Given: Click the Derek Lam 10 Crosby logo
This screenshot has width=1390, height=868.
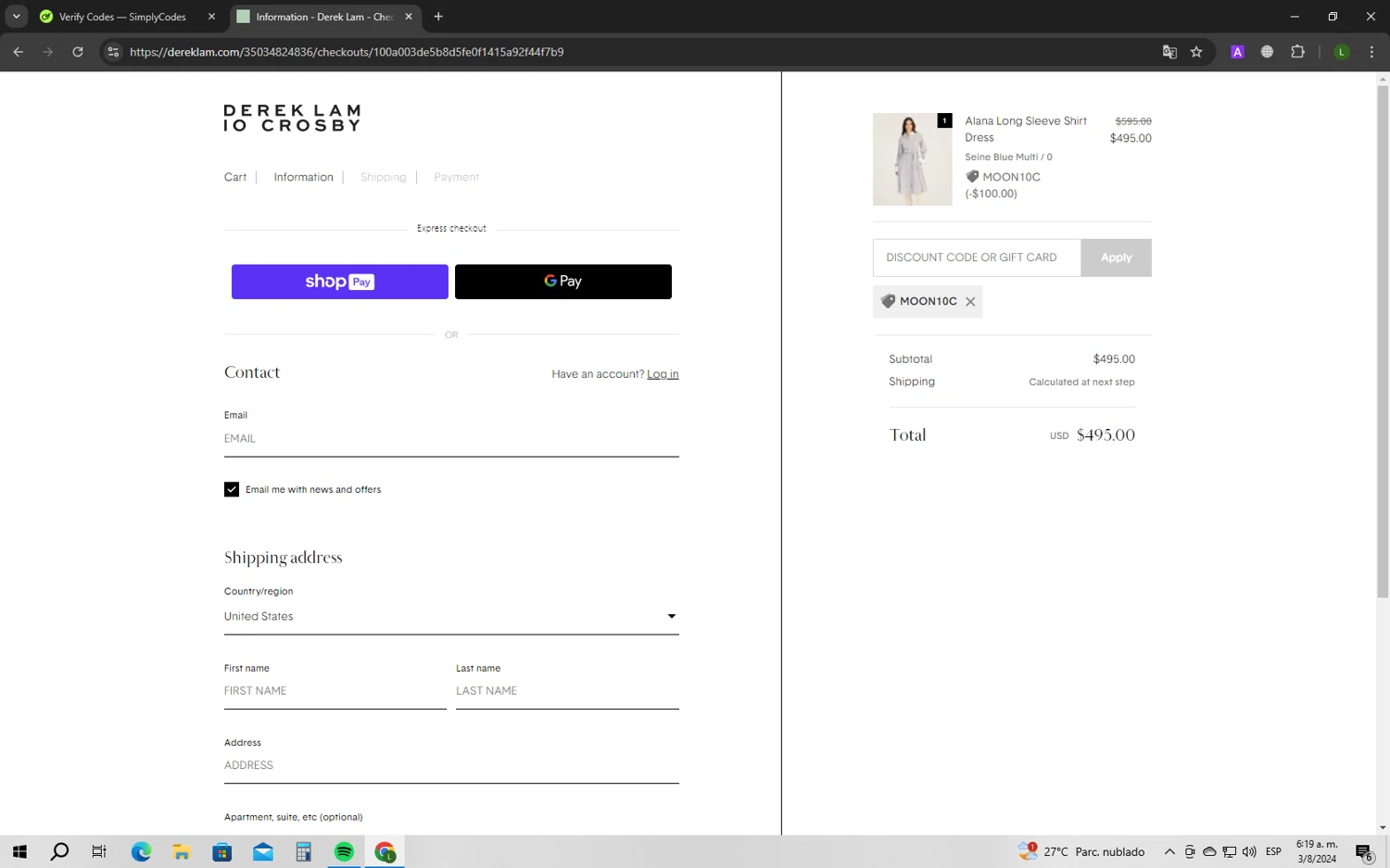Looking at the screenshot, I should point(292,118).
